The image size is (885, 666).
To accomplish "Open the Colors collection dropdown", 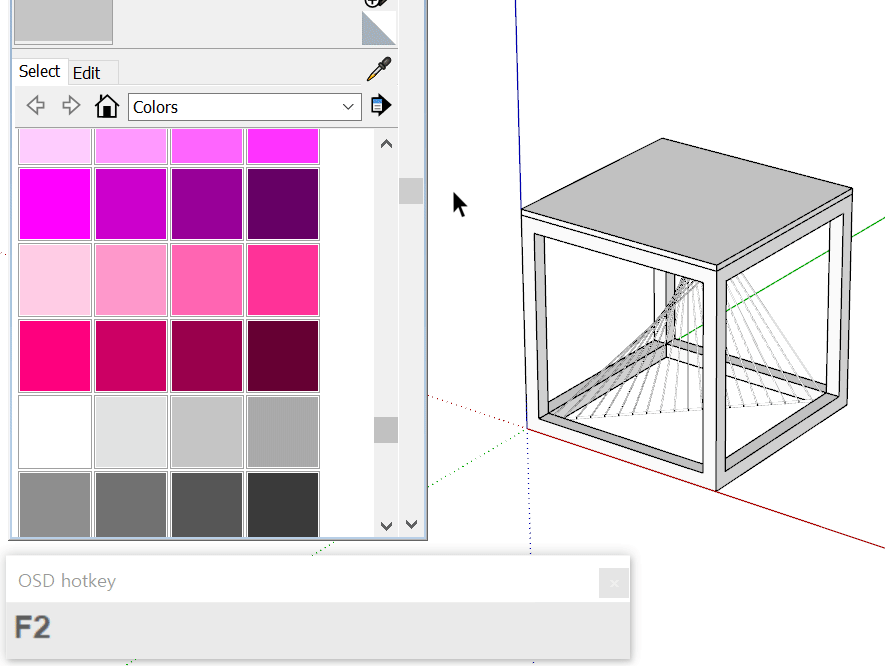I will coord(244,107).
